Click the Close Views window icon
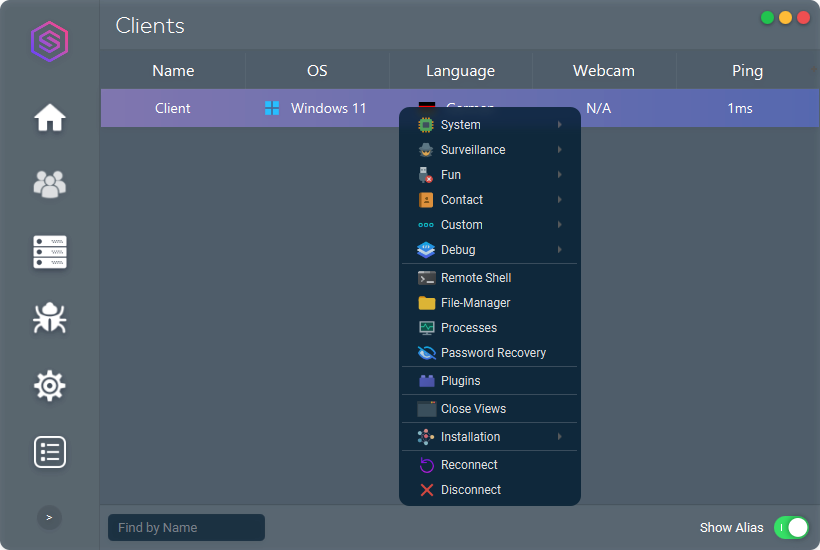This screenshot has width=820, height=550. coord(426,409)
